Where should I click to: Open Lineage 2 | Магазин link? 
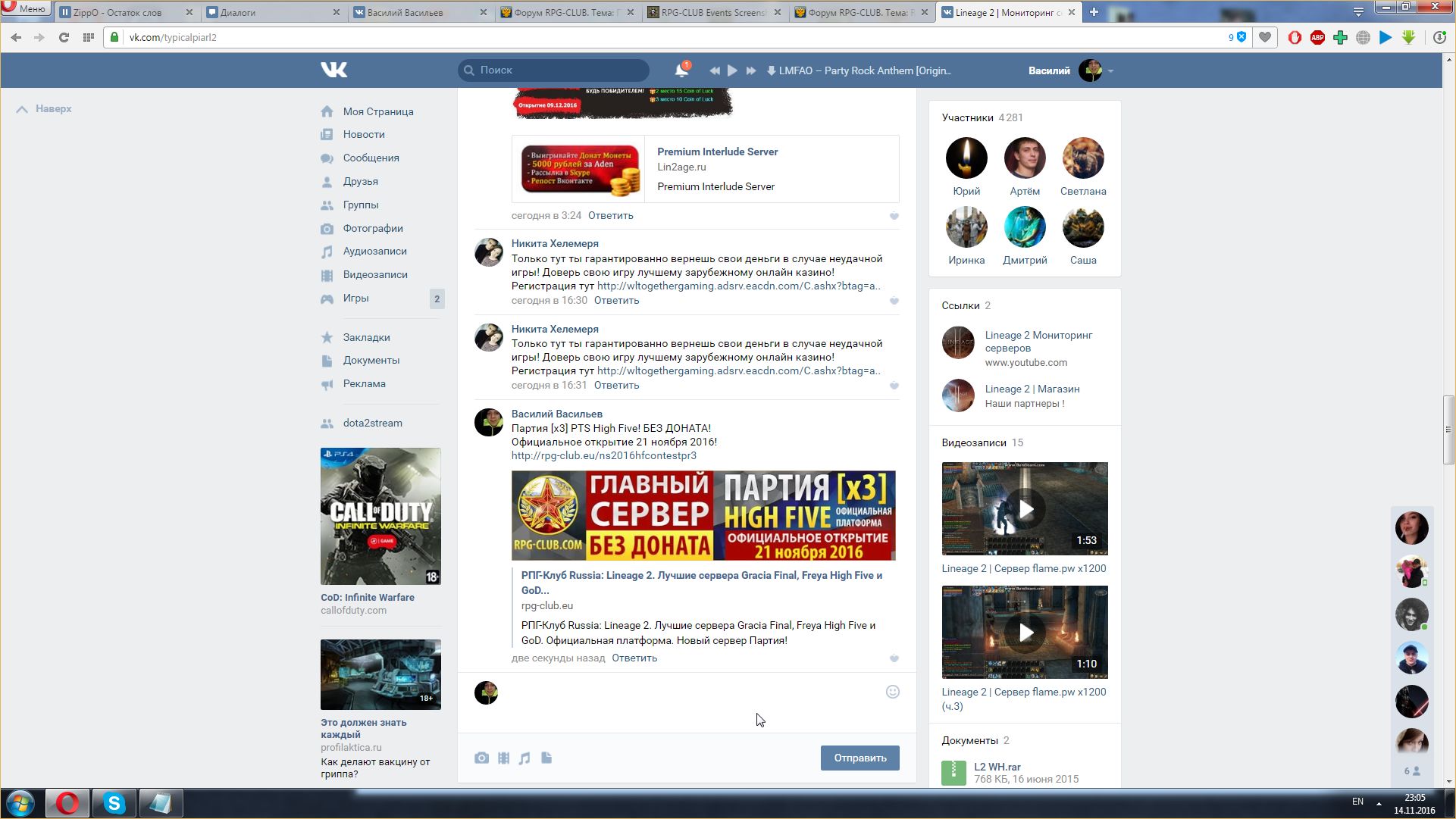click(x=1032, y=389)
